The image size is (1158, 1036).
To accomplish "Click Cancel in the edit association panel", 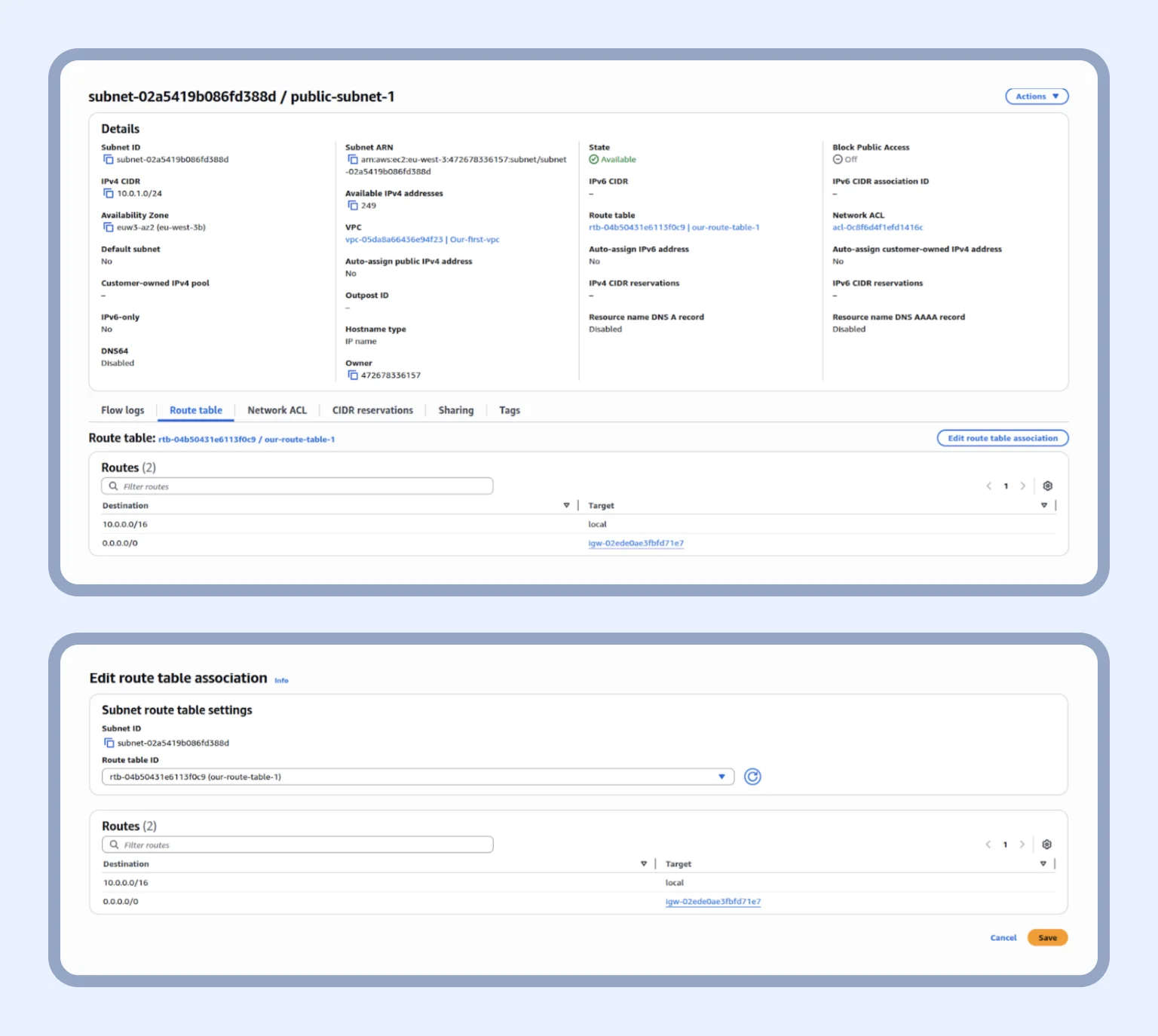I will click(x=1003, y=937).
